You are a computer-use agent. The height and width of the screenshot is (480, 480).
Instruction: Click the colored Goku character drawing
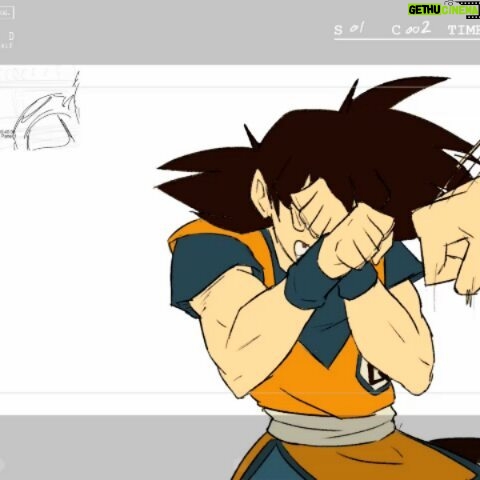point(317,278)
